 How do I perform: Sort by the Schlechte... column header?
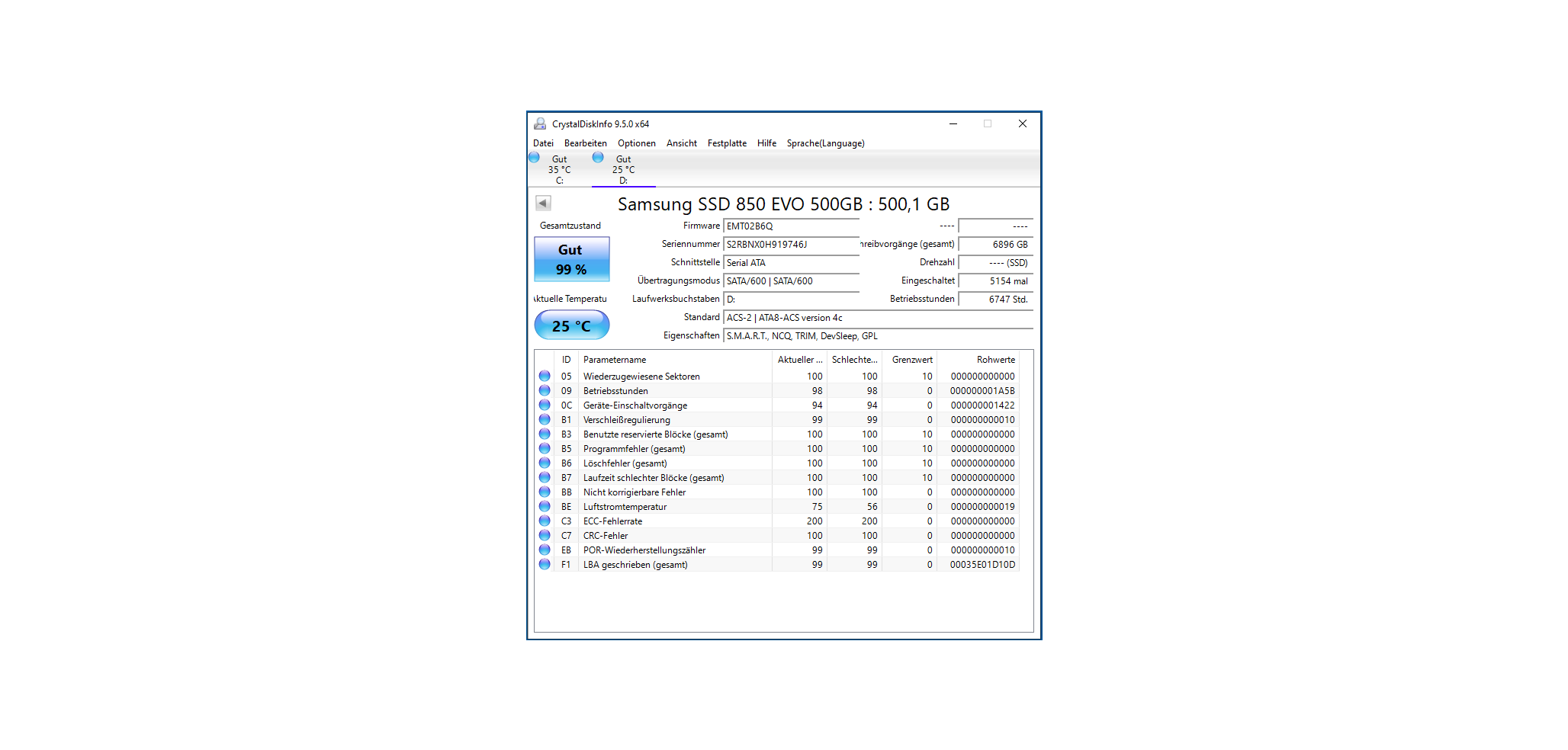854,360
